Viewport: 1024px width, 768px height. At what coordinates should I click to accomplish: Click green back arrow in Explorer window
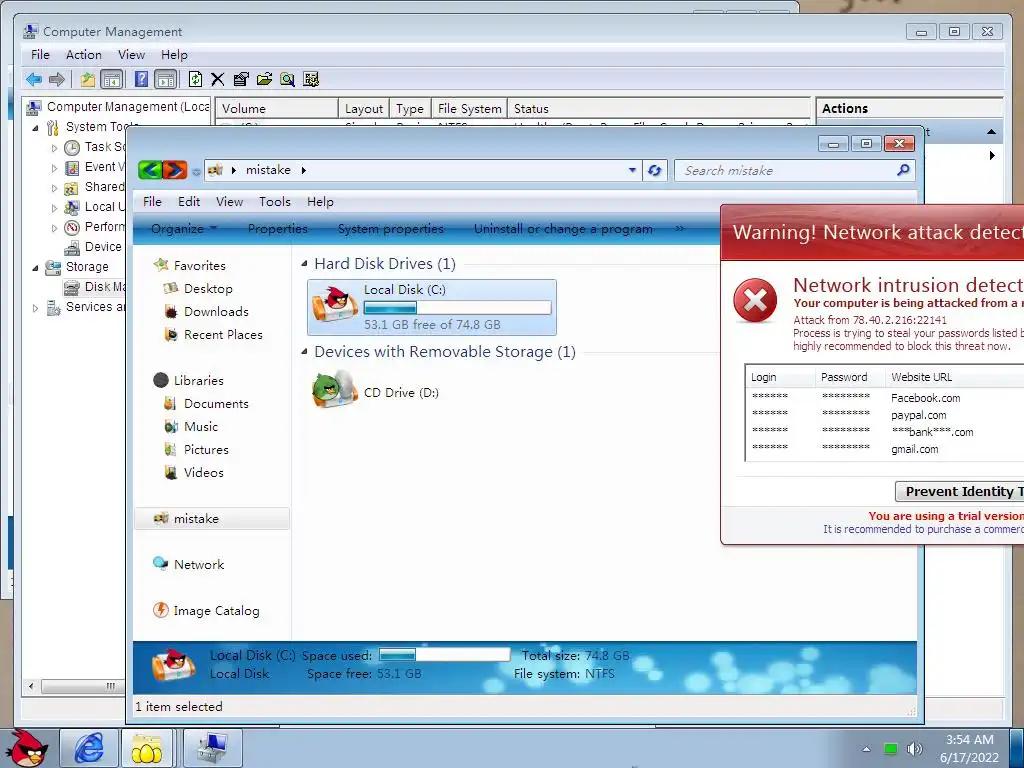click(150, 170)
